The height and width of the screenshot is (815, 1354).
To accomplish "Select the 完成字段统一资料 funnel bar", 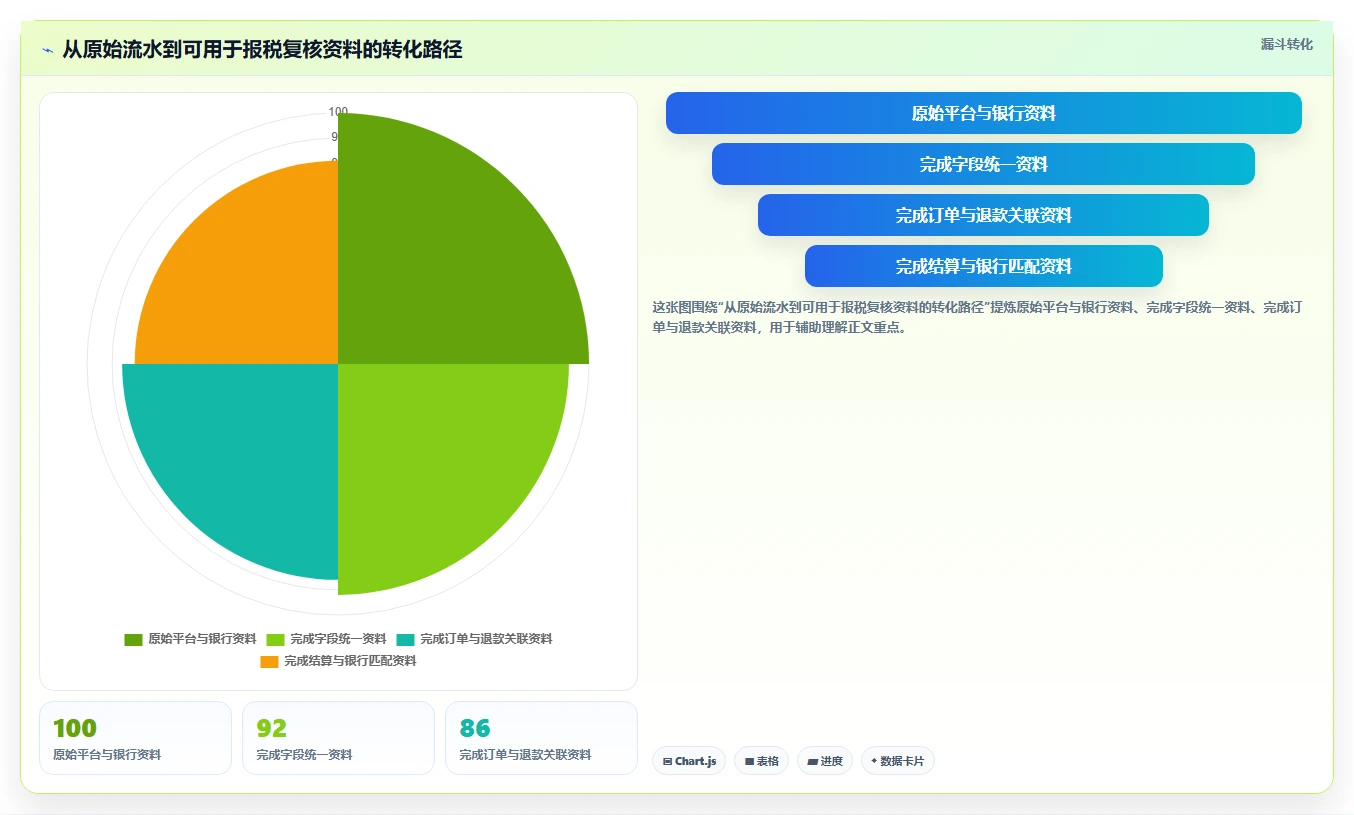I will click(983, 164).
